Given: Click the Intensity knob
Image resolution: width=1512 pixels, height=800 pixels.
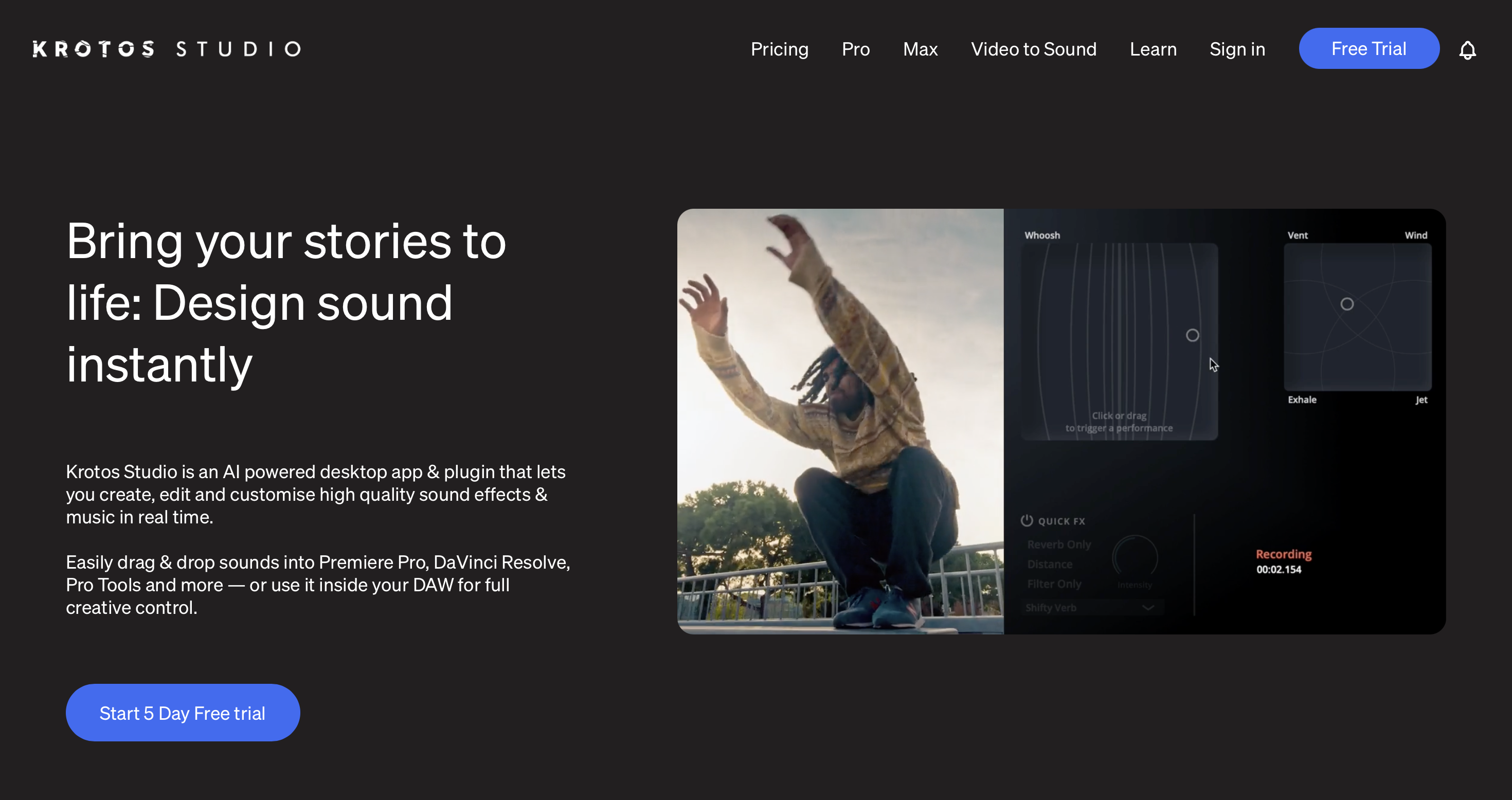Looking at the screenshot, I should [1135, 558].
